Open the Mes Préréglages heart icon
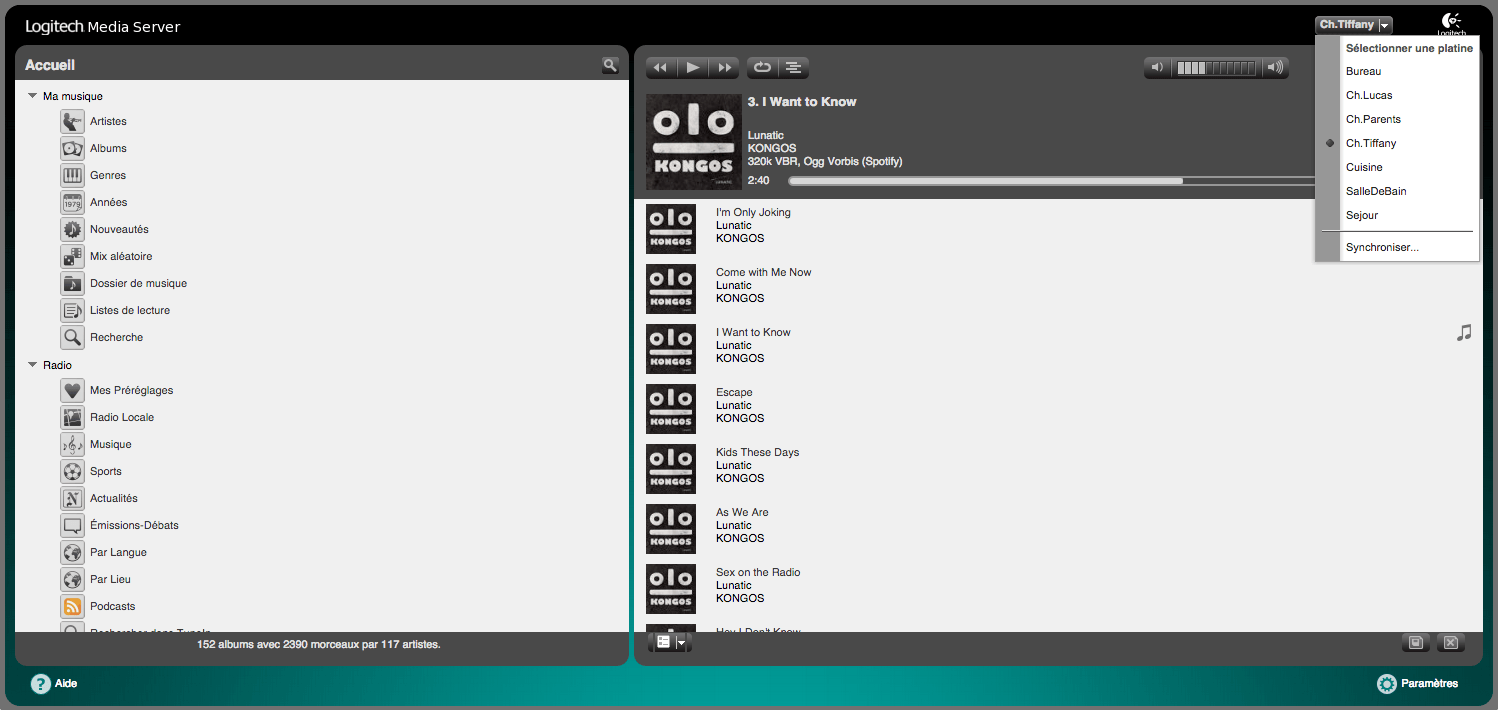 [x=72, y=390]
